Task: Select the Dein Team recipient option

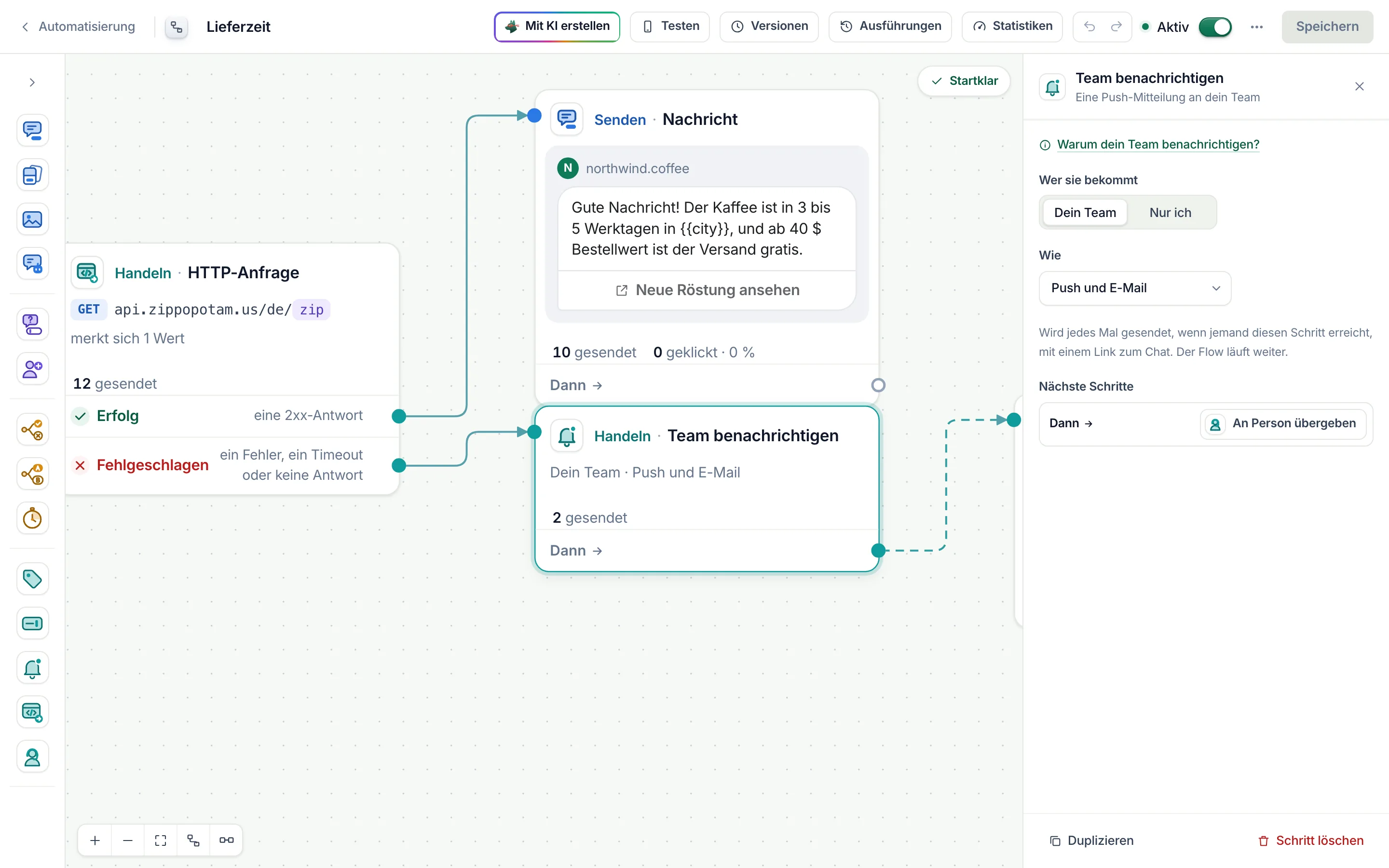Action: click(x=1085, y=212)
